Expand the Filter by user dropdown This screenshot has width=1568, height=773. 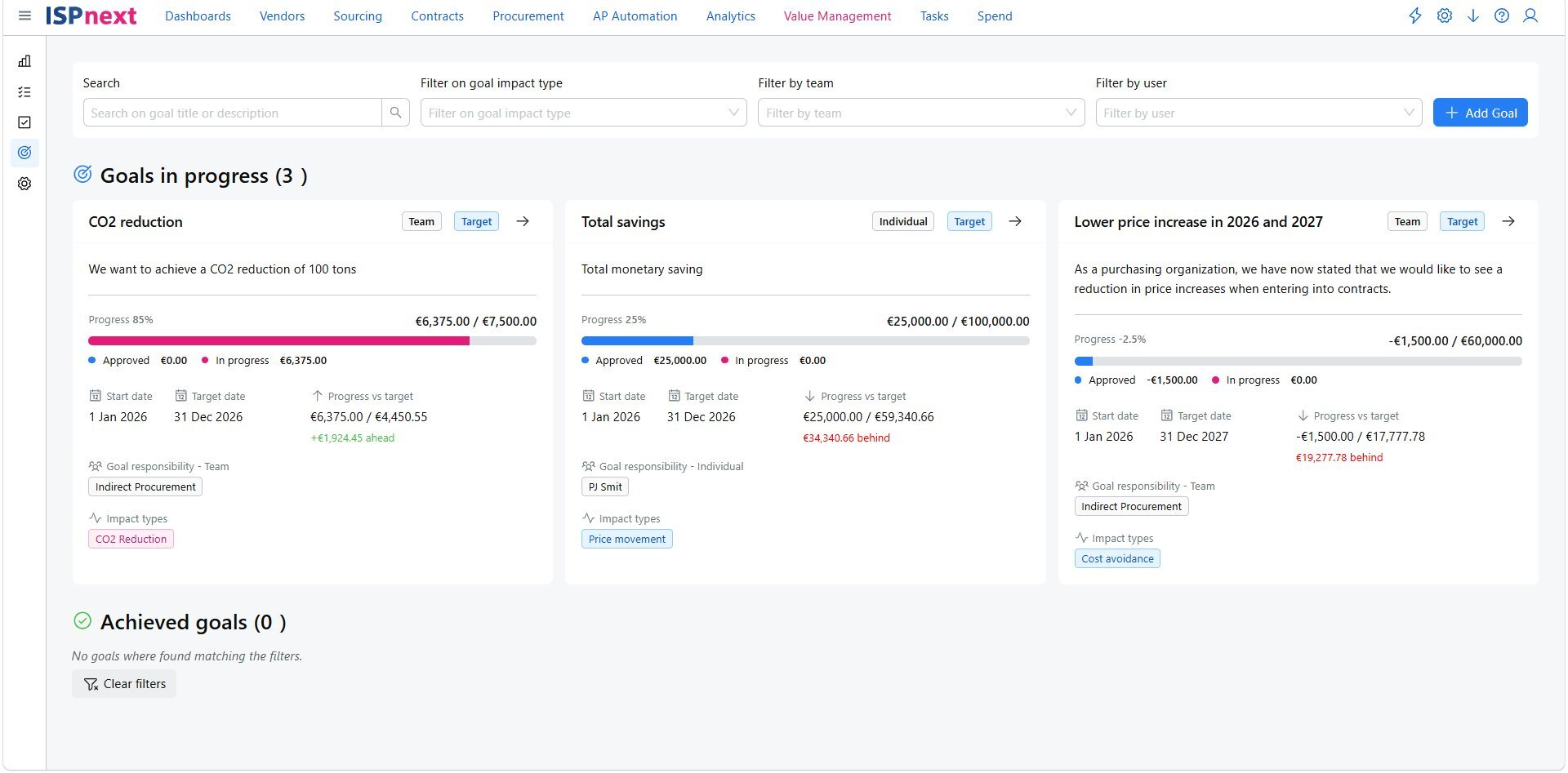pyautogui.click(x=1258, y=113)
